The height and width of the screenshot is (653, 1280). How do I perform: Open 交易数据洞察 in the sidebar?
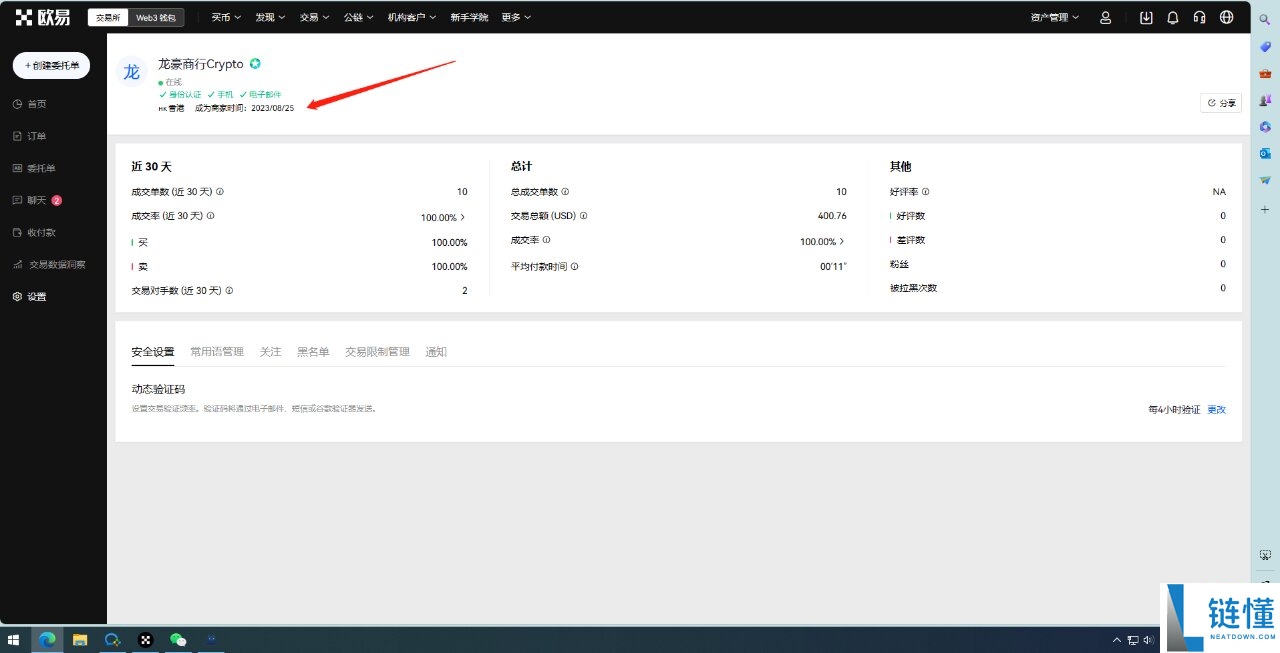[49, 265]
